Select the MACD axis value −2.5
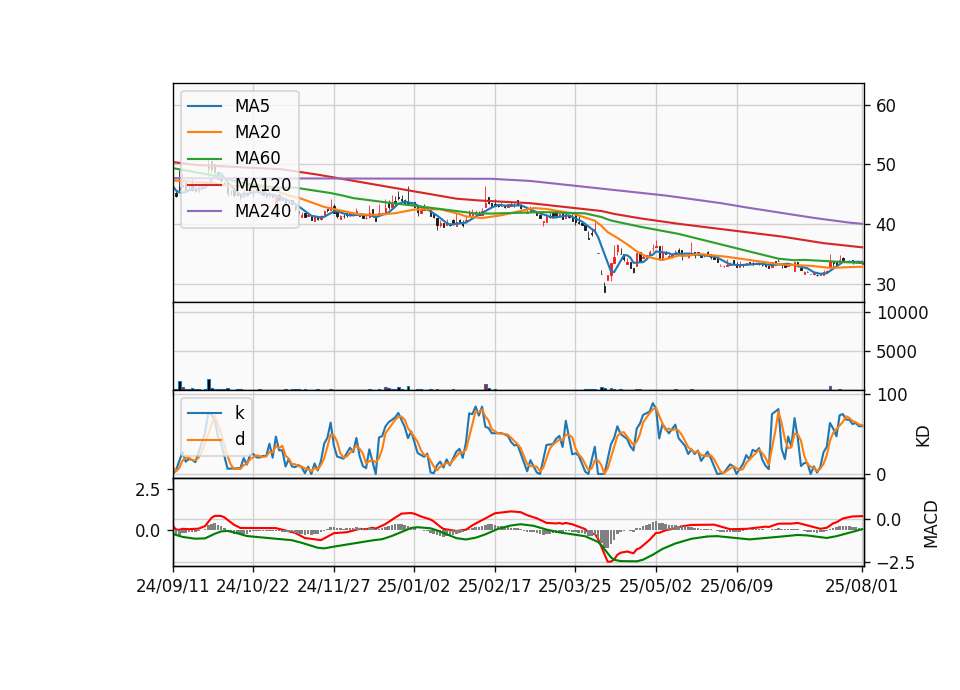Image resolution: width=960 pixels, height=690 pixels. (x=896, y=563)
